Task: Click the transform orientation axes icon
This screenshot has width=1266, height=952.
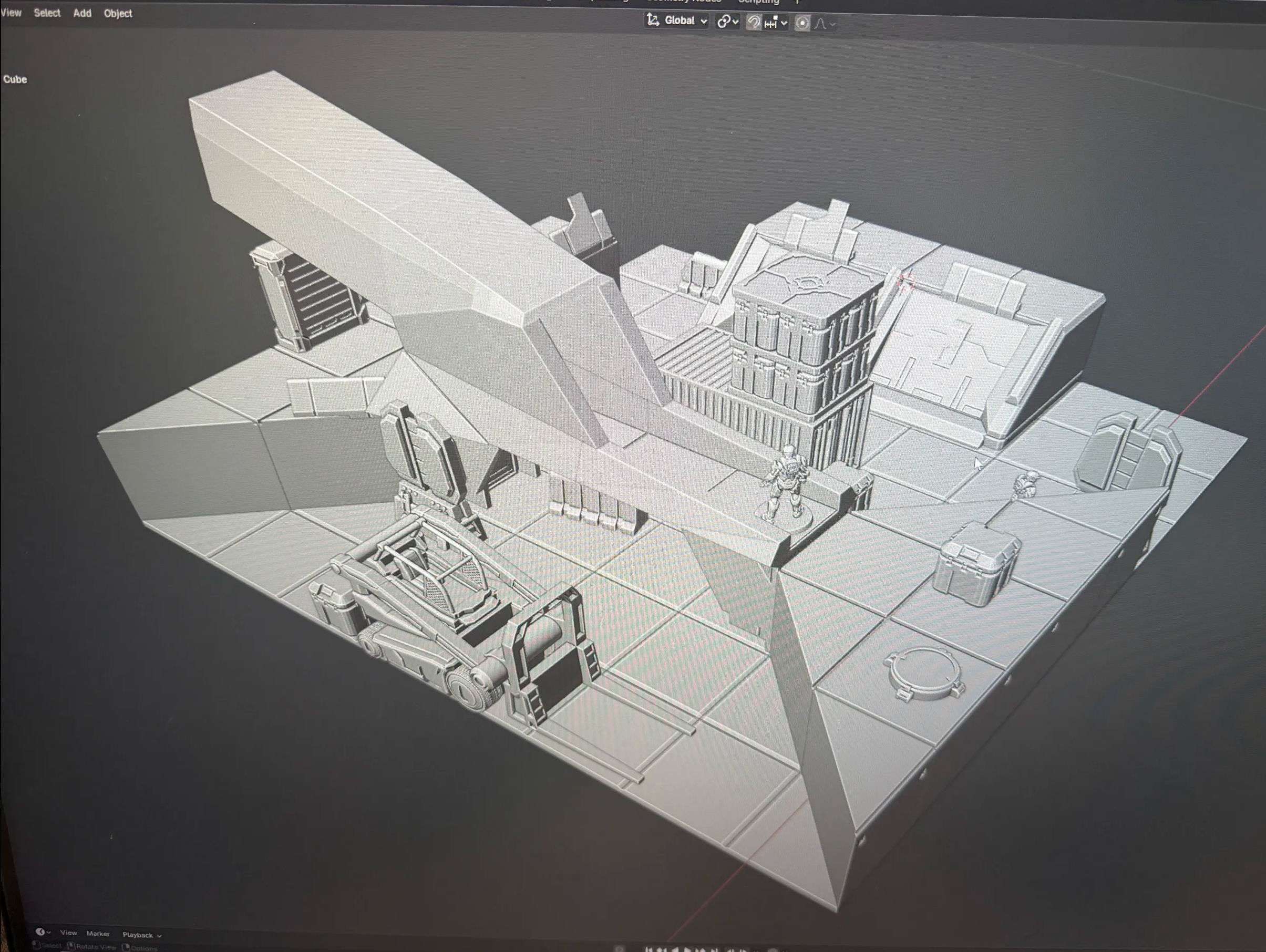Action: pyautogui.click(x=653, y=20)
